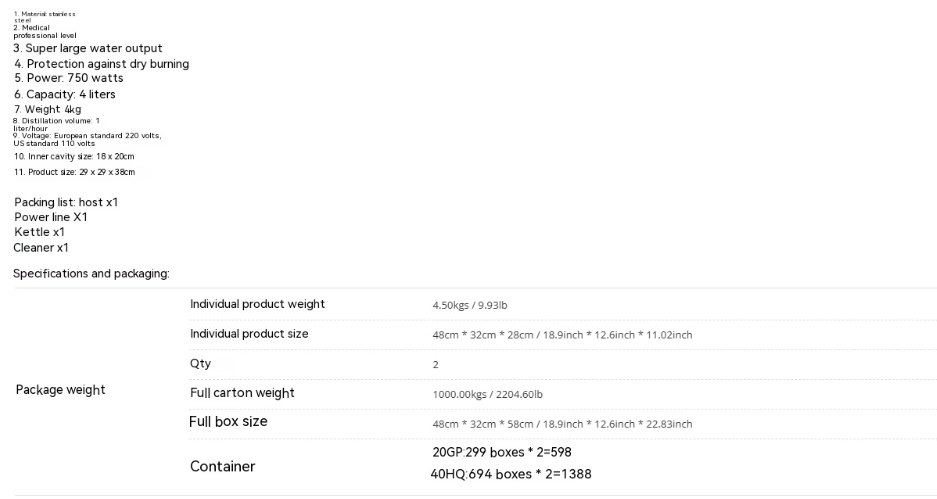Click the 'Inner cavity size: 18 x 20cm' line
This screenshot has width=937, height=499.
coord(74,157)
